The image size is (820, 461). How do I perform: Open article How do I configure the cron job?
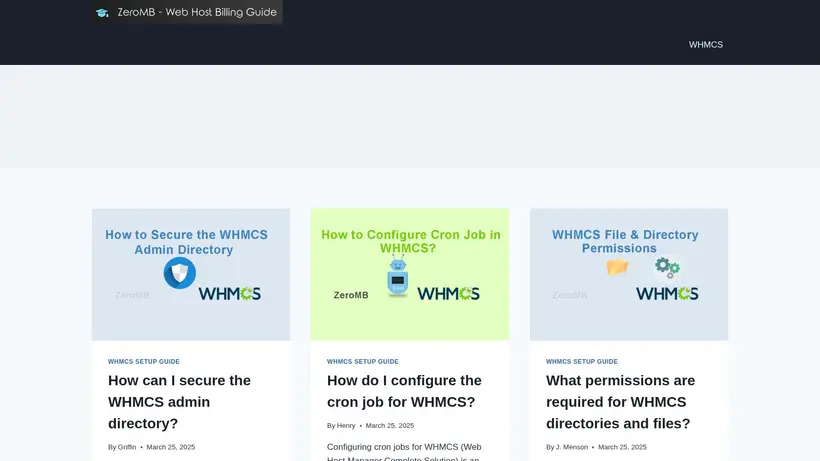coord(404,391)
